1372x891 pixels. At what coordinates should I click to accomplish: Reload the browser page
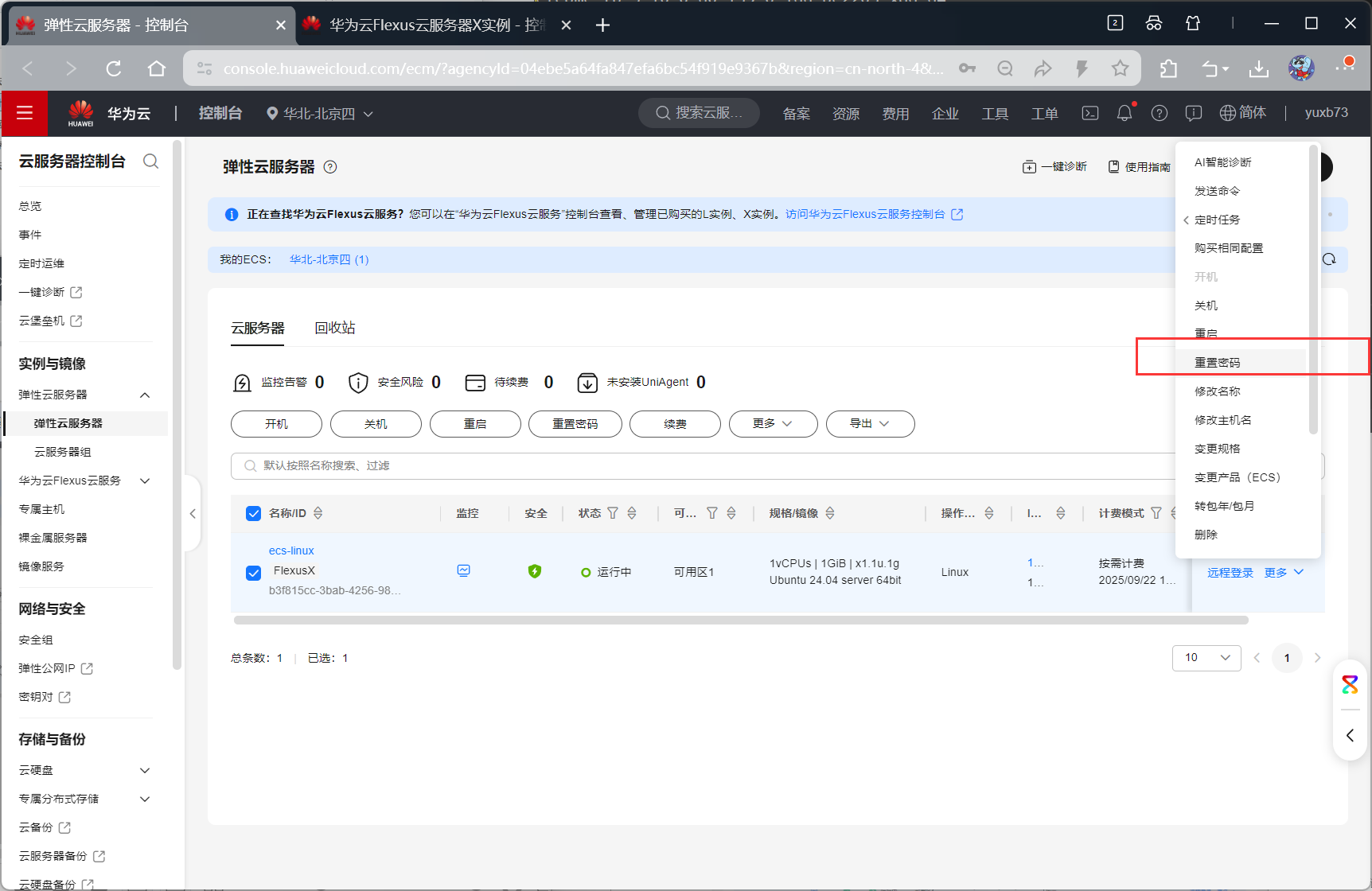pyautogui.click(x=114, y=68)
